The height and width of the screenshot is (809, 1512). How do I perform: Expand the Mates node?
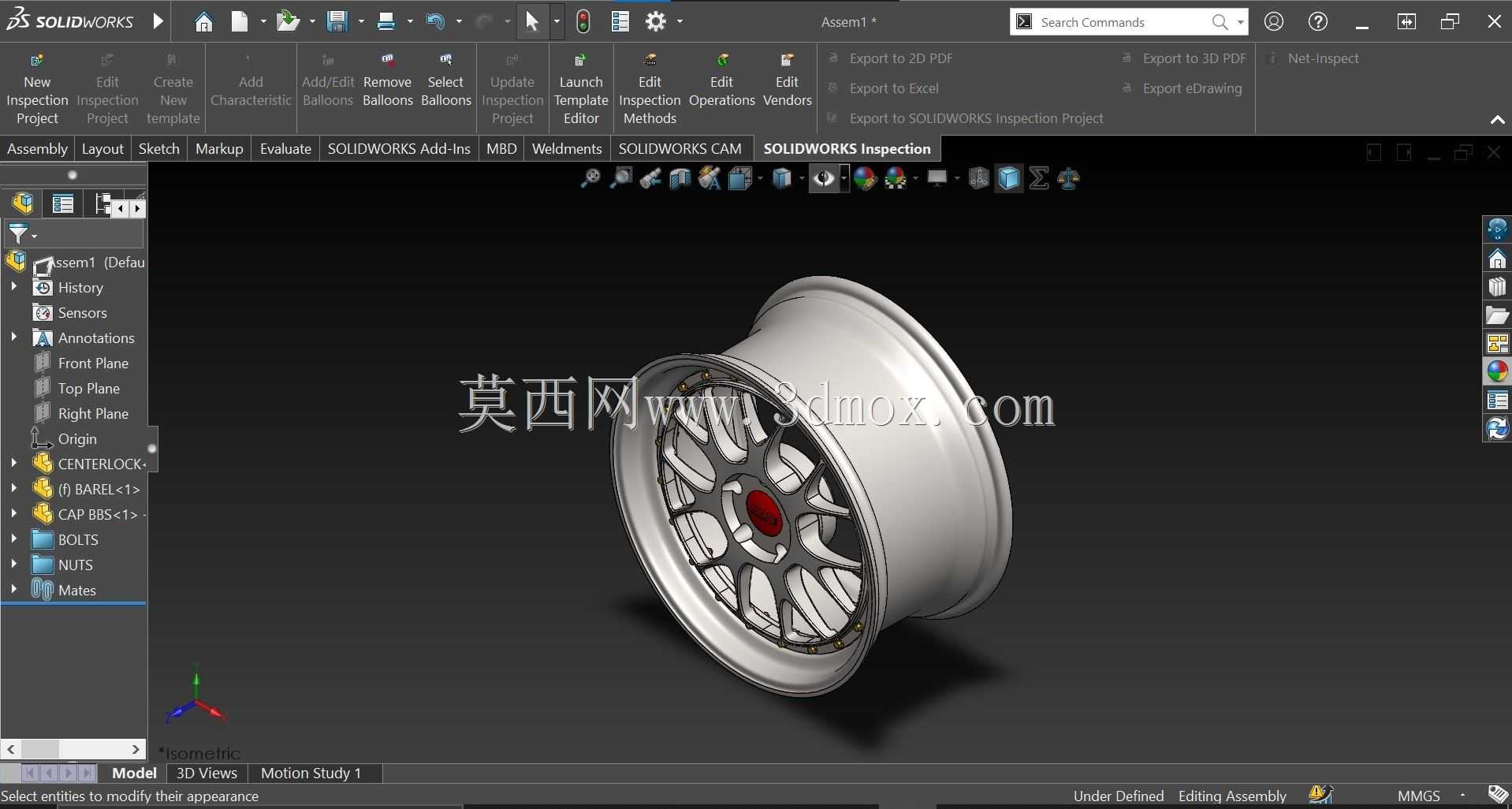(13, 590)
